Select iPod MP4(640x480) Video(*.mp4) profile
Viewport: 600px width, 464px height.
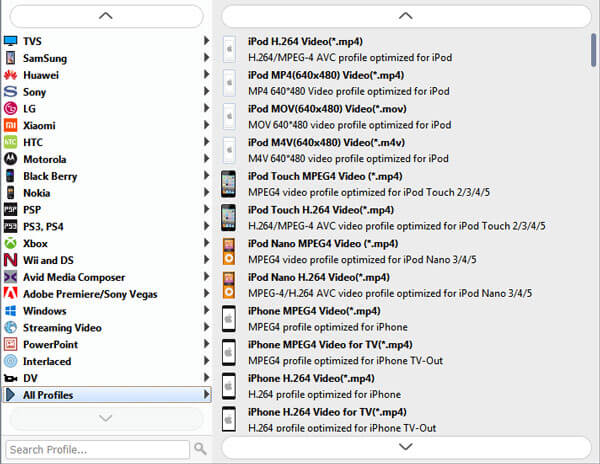[x=405, y=83]
